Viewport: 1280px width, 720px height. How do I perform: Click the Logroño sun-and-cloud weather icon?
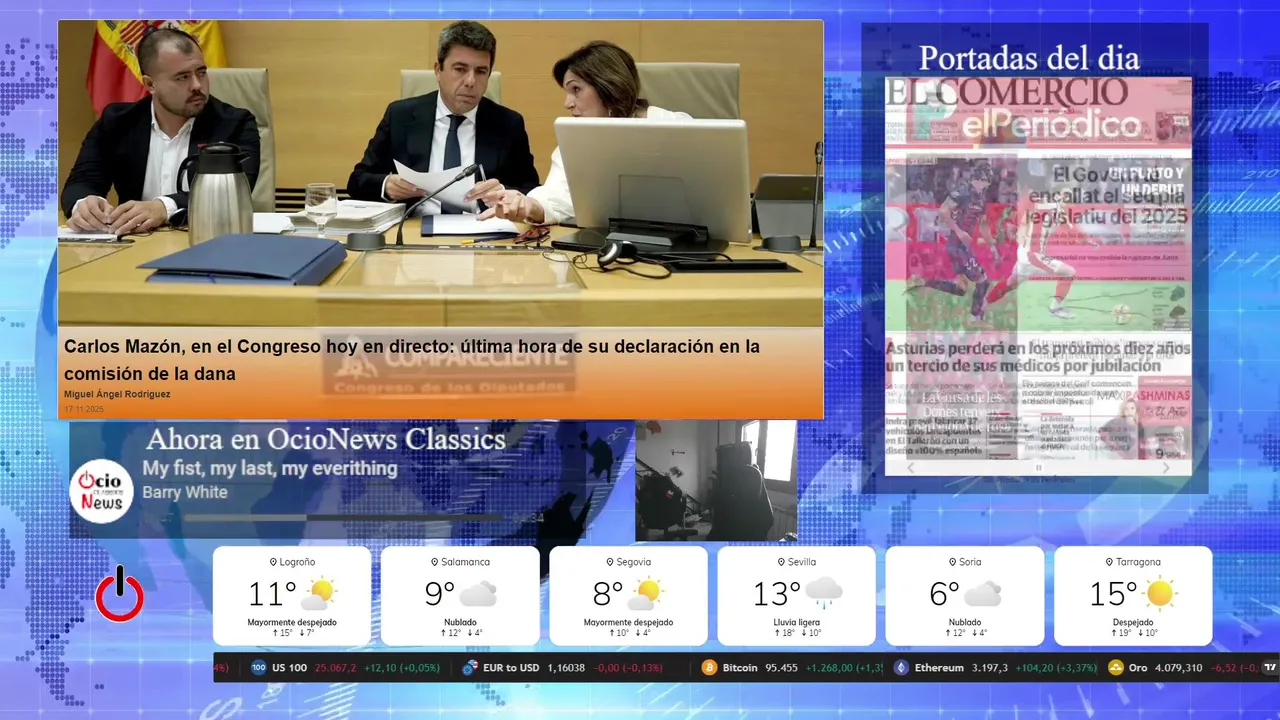[x=319, y=594]
